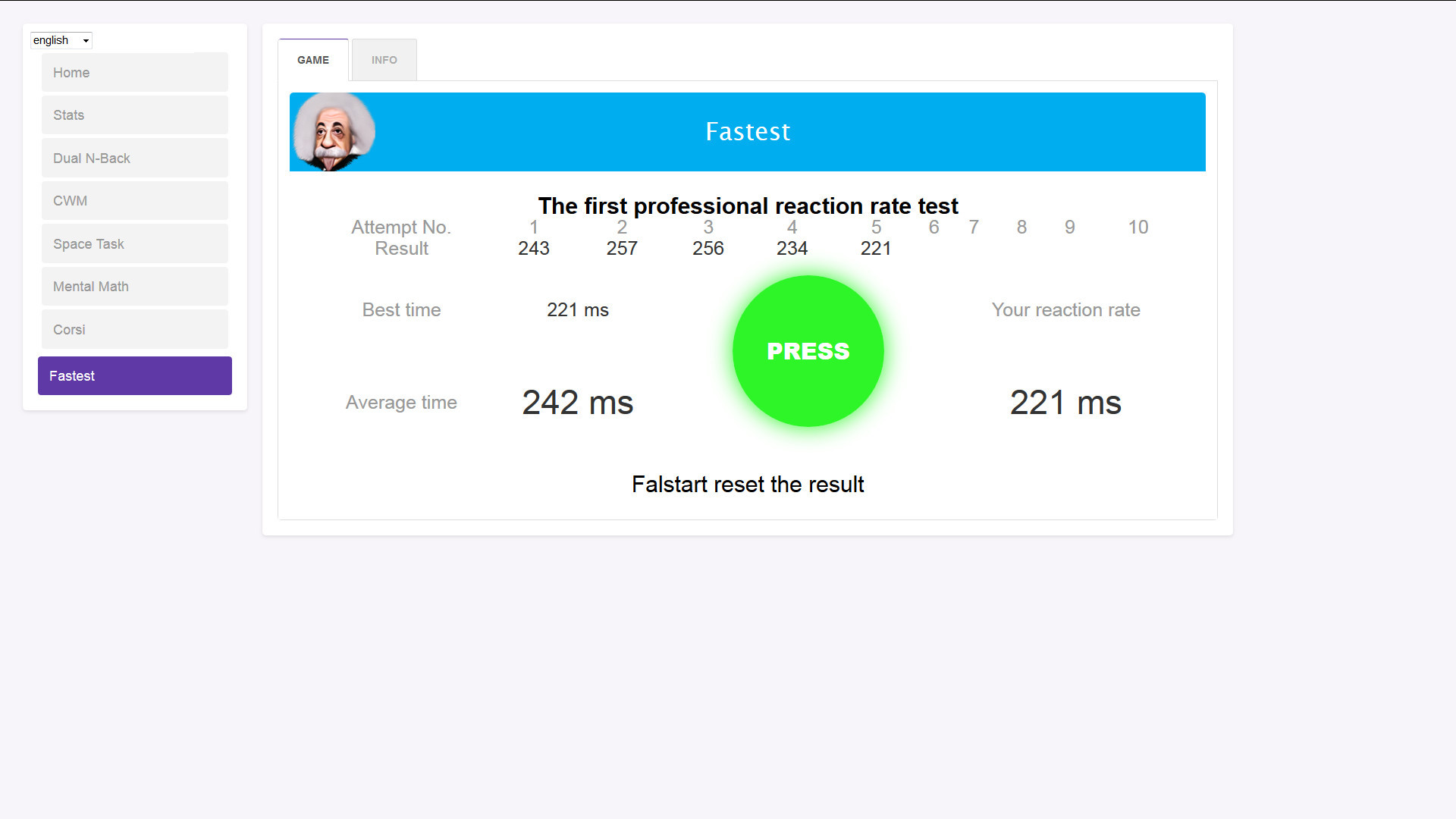Open the Corsi game
The height and width of the screenshot is (819, 1456).
point(135,330)
